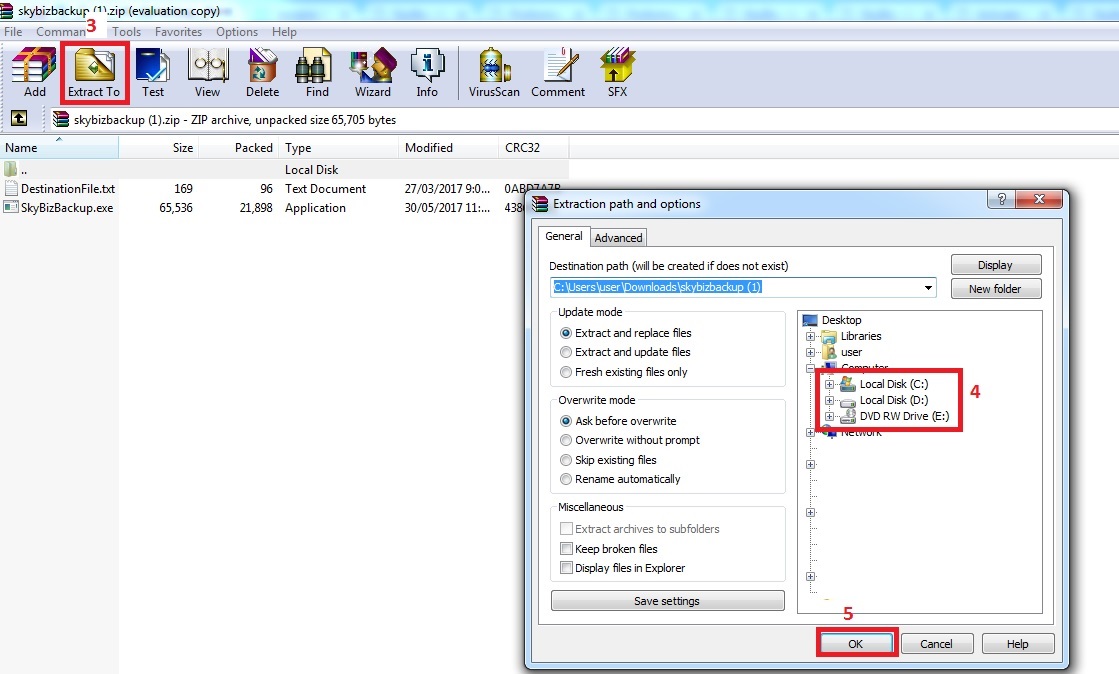Open the View tool in toolbar

pos(207,72)
